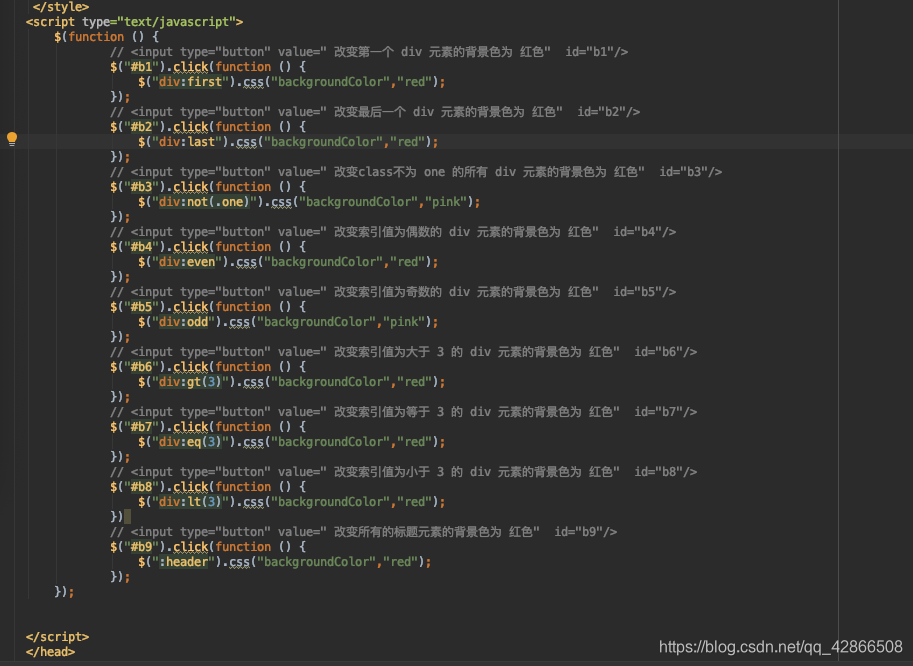This screenshot has height=666, width=913.
Task: Click the "#b2" selector string
Action: coord(141,127)
